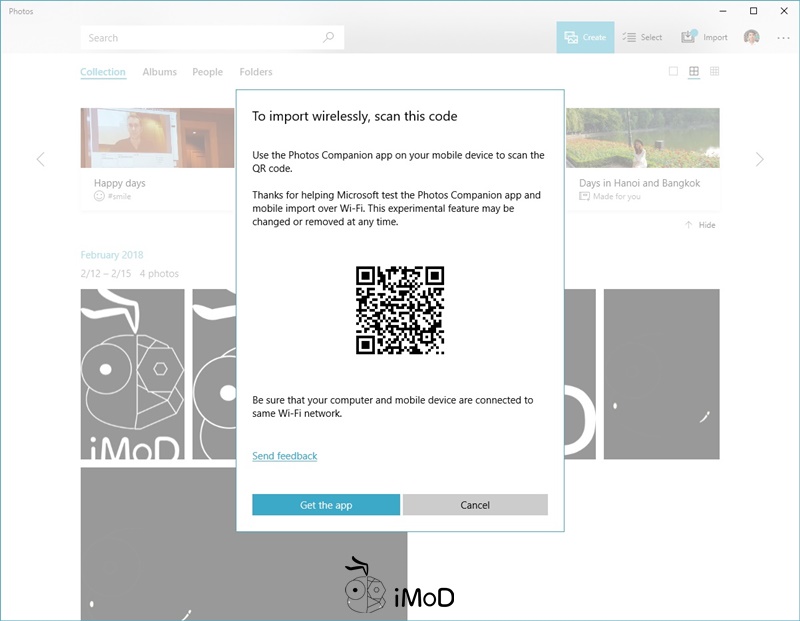The width and height of the screenshot is (800, 621).
Task: Open the Send feedback link
Action: point(284,456)
